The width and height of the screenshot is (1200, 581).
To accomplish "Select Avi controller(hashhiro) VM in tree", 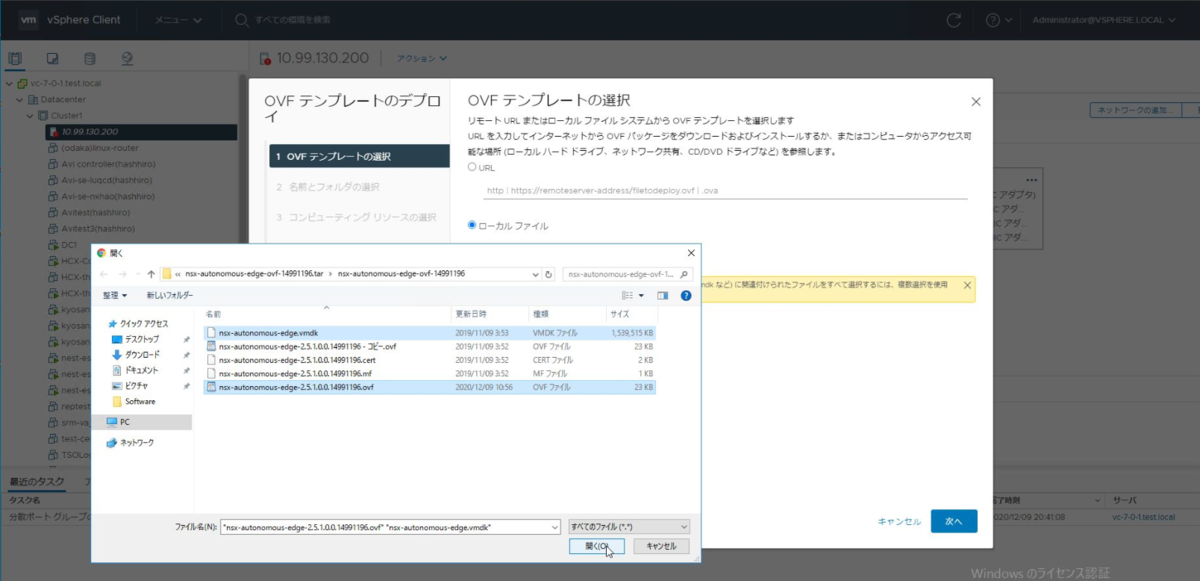I will click(x=107, y=164).
